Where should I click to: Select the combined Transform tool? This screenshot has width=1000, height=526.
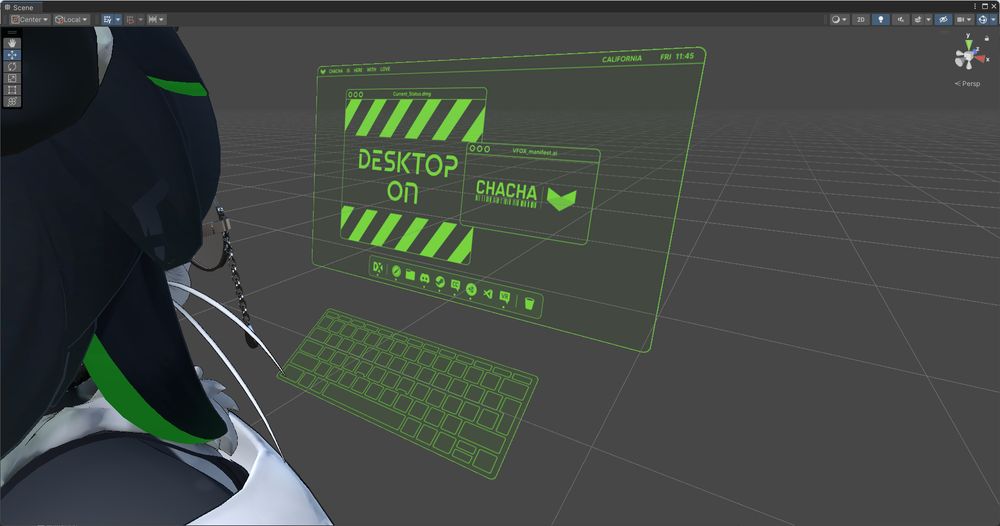pos(12,101)
